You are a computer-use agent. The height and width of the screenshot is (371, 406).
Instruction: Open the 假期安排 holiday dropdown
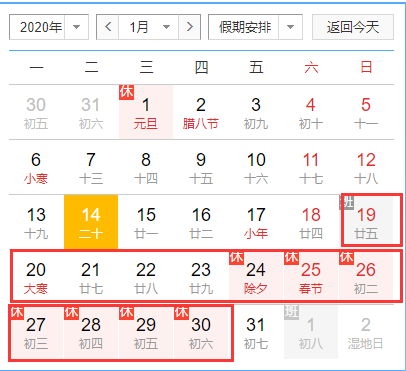point(255,27)
